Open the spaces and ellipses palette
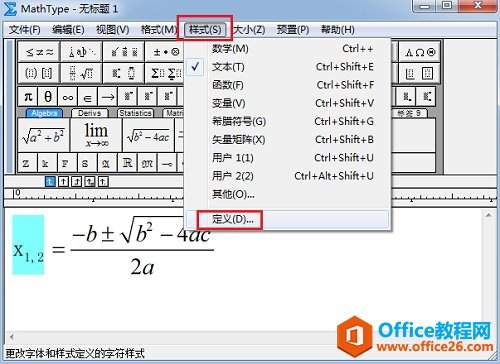The width and height of the screenshot is (500, 364). 81,52
